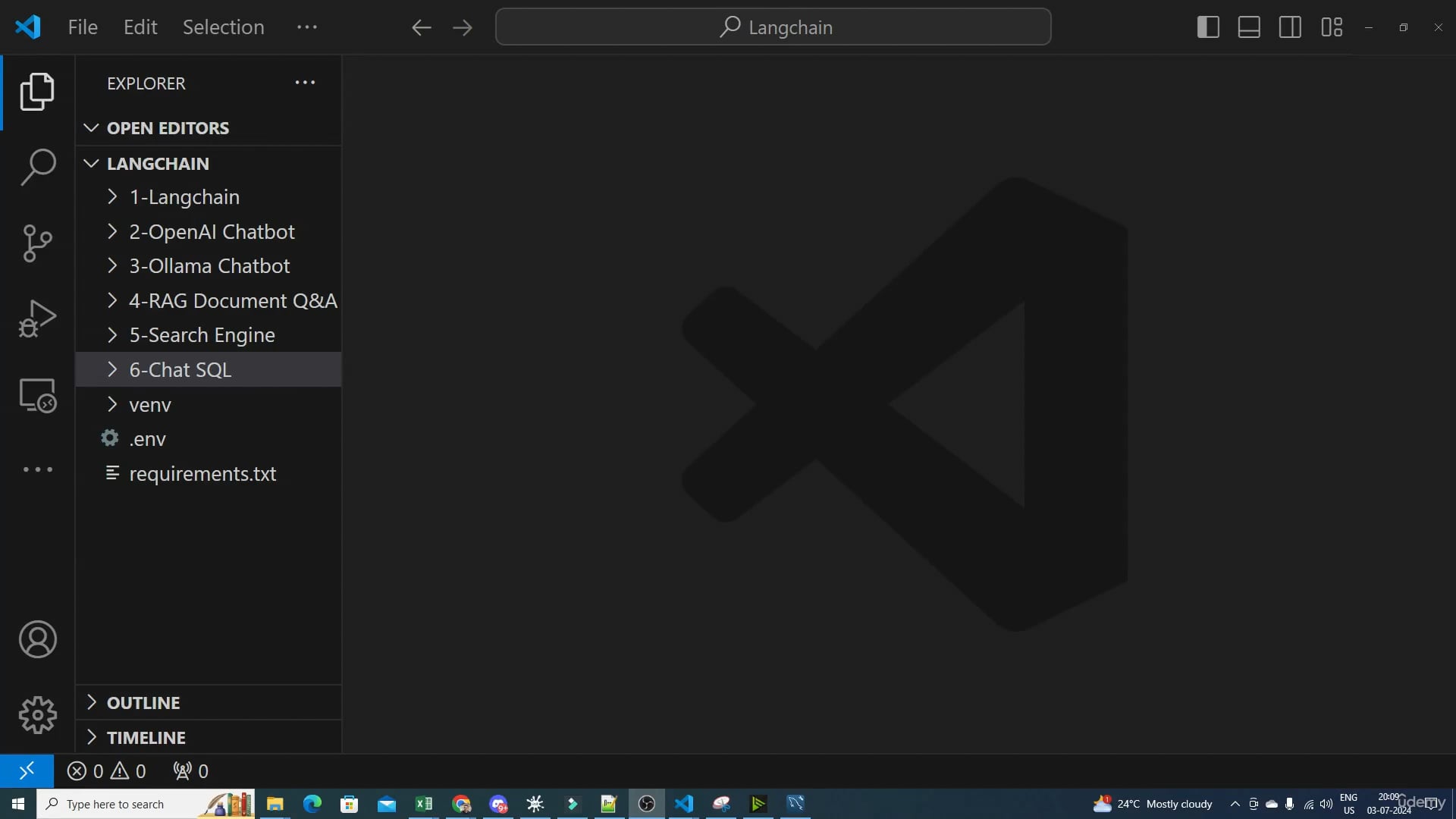The width and height of the screenshot is (1456, 819).
Task: Open the Accounts menu icon
Action: 37,639
